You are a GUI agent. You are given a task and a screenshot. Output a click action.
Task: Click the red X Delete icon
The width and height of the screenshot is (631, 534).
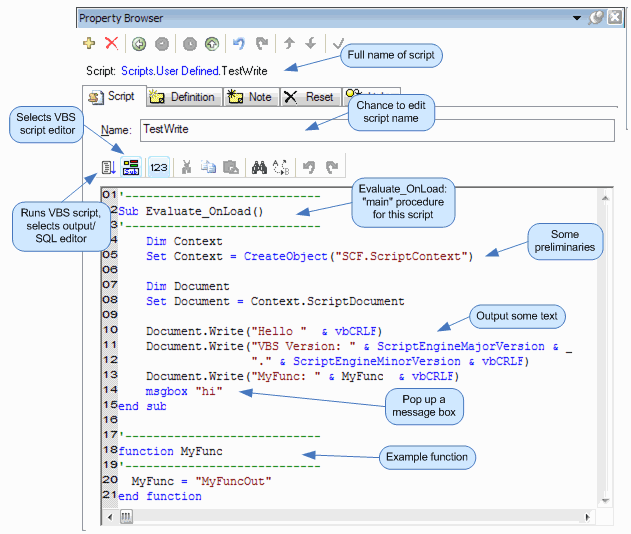(111, 43)
